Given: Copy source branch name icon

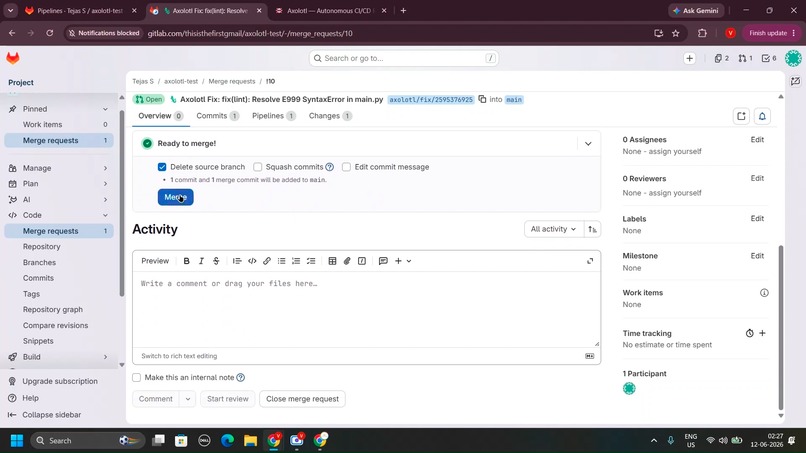Looking at the screenshot, I should click(482, 99).
